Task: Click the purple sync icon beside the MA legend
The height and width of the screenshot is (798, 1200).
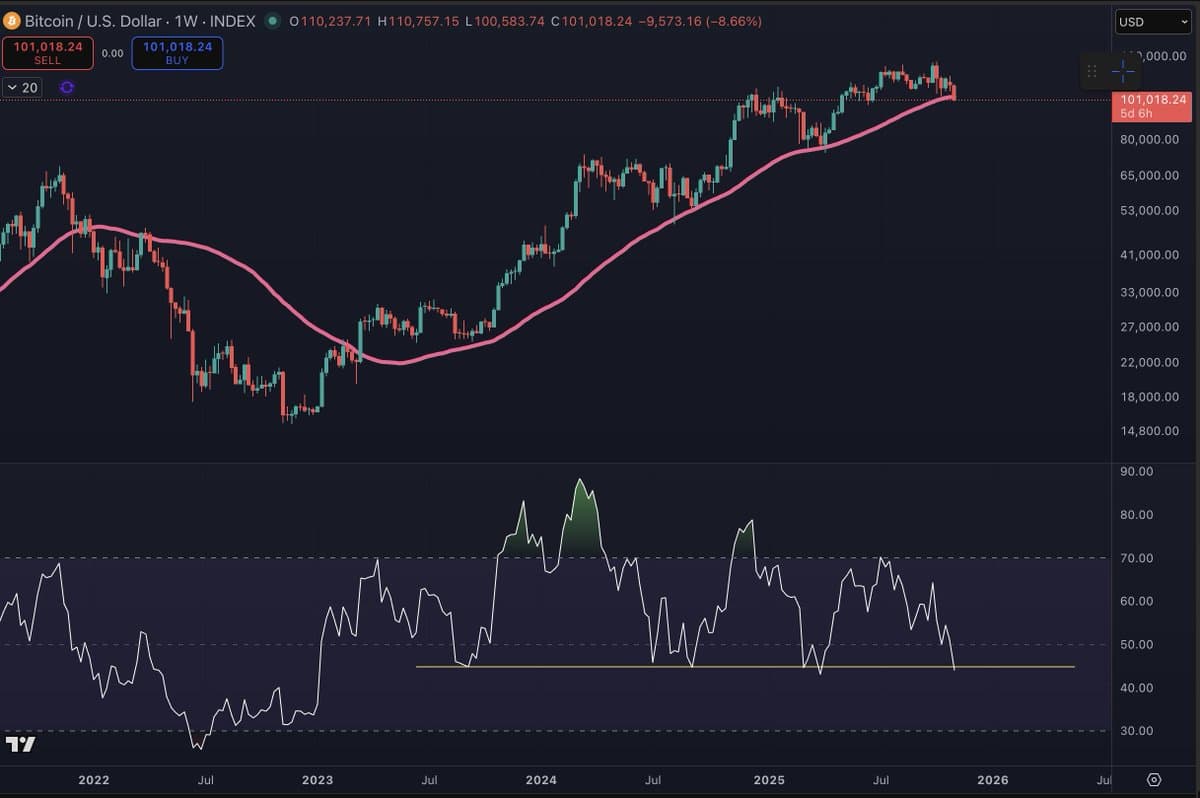Action: (66, 88)
